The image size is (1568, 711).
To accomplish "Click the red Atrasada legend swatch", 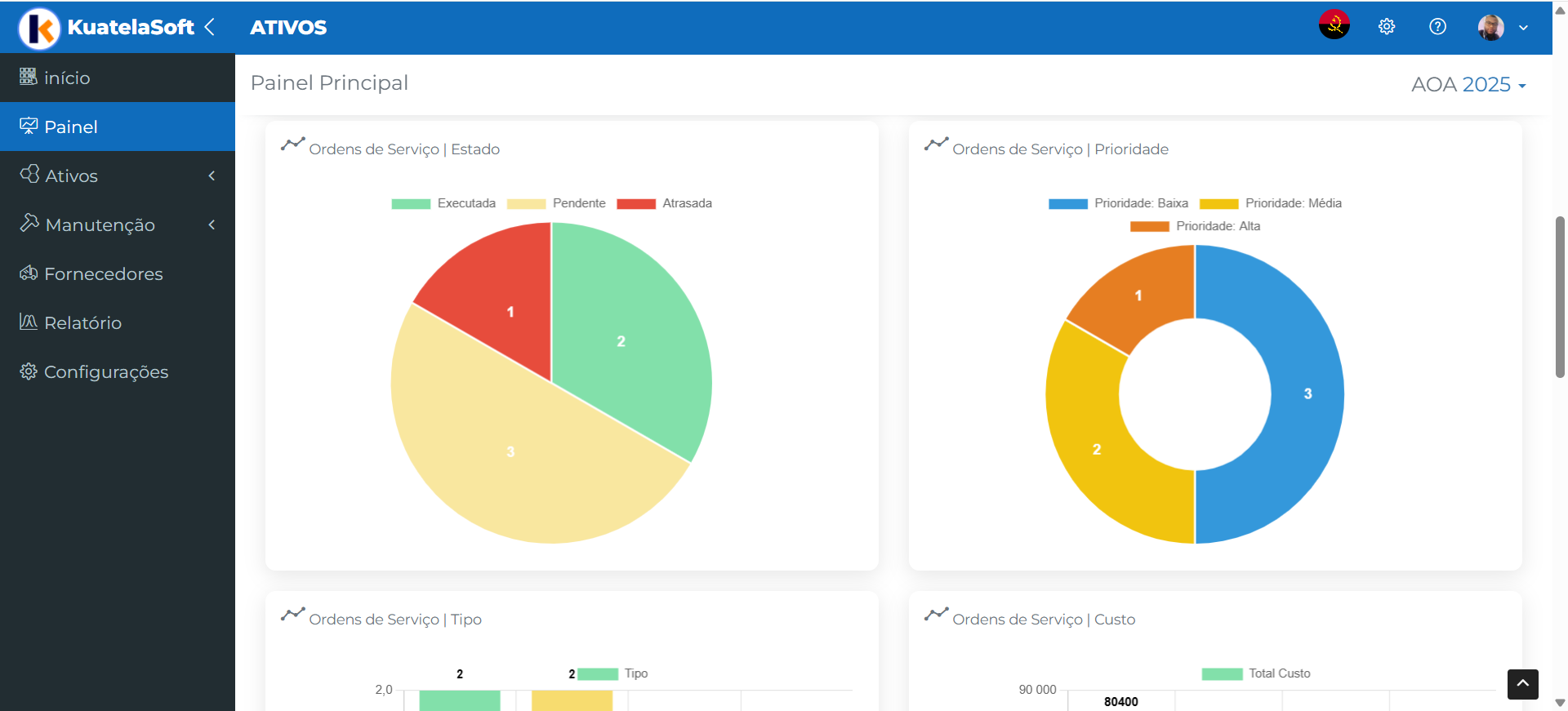I will coord(636,204).
